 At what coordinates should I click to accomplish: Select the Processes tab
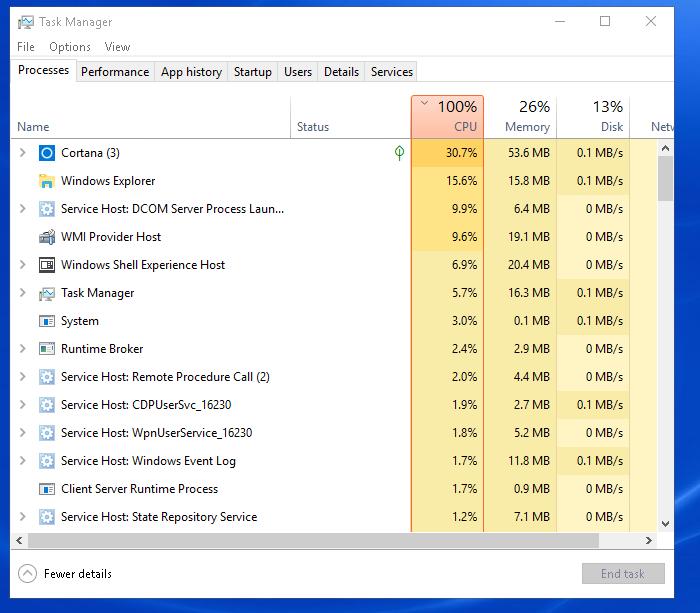pyautogui.click(x=43, y=71)
